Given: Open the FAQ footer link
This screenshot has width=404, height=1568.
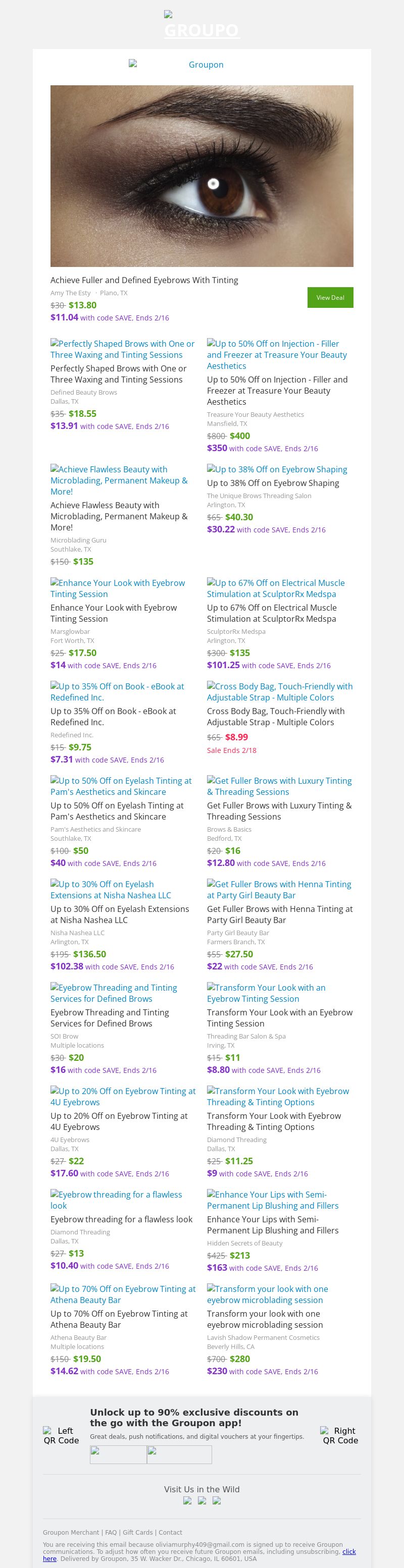Looking at the screenshot, I should coord(111,1532).
